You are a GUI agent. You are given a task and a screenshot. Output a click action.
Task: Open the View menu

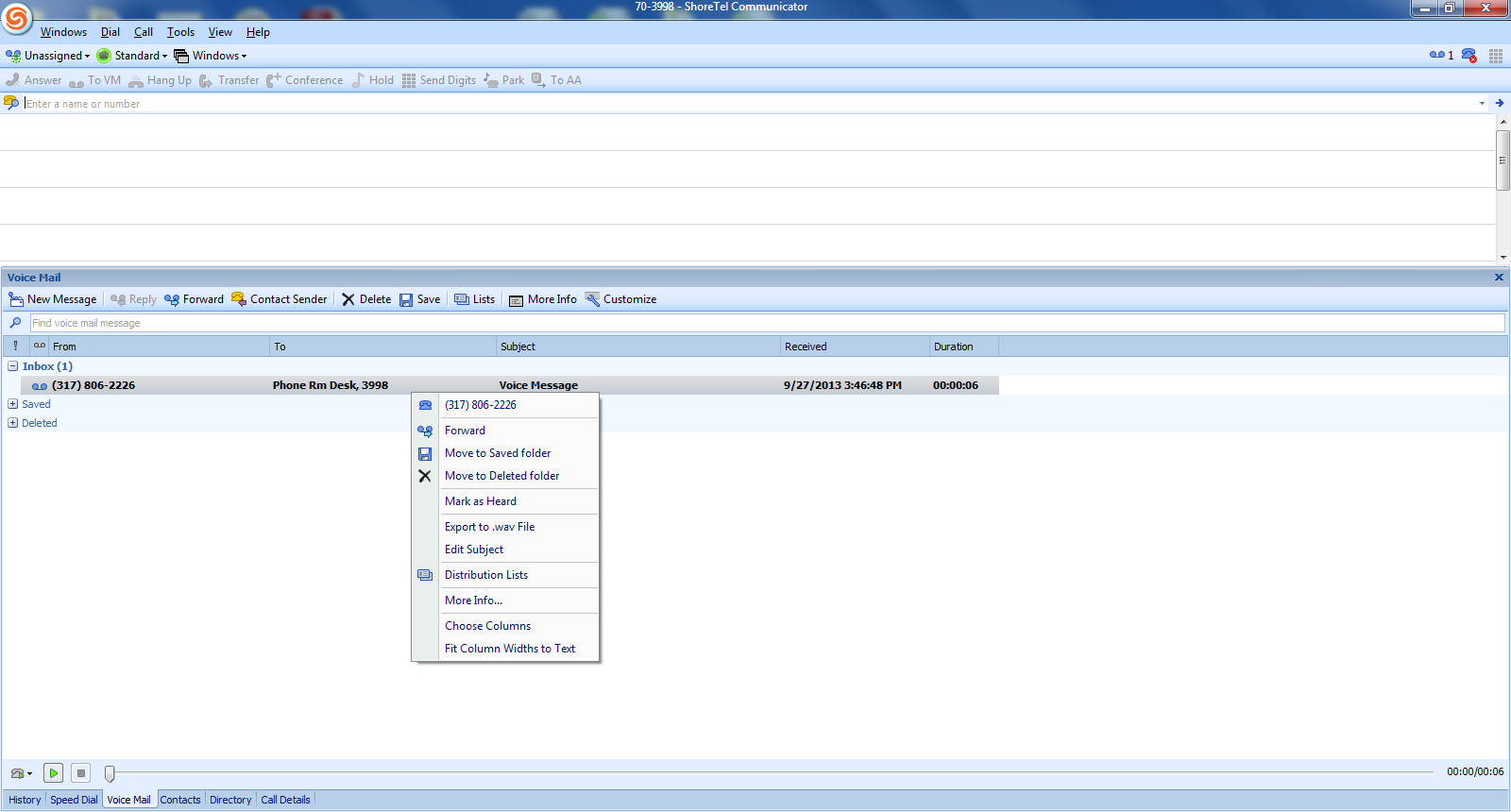tap(220, 32)
